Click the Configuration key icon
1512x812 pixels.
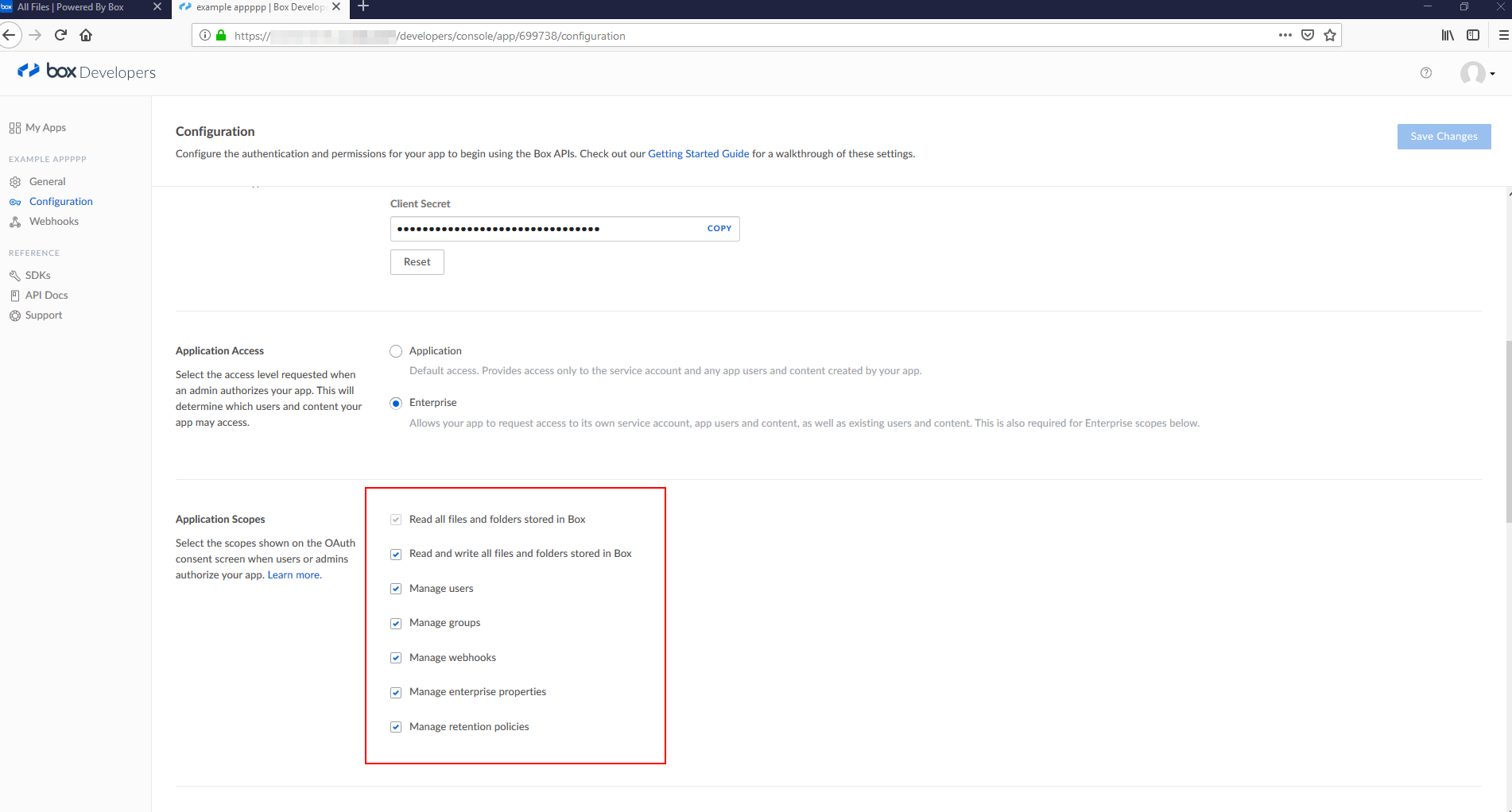[15, 202]
